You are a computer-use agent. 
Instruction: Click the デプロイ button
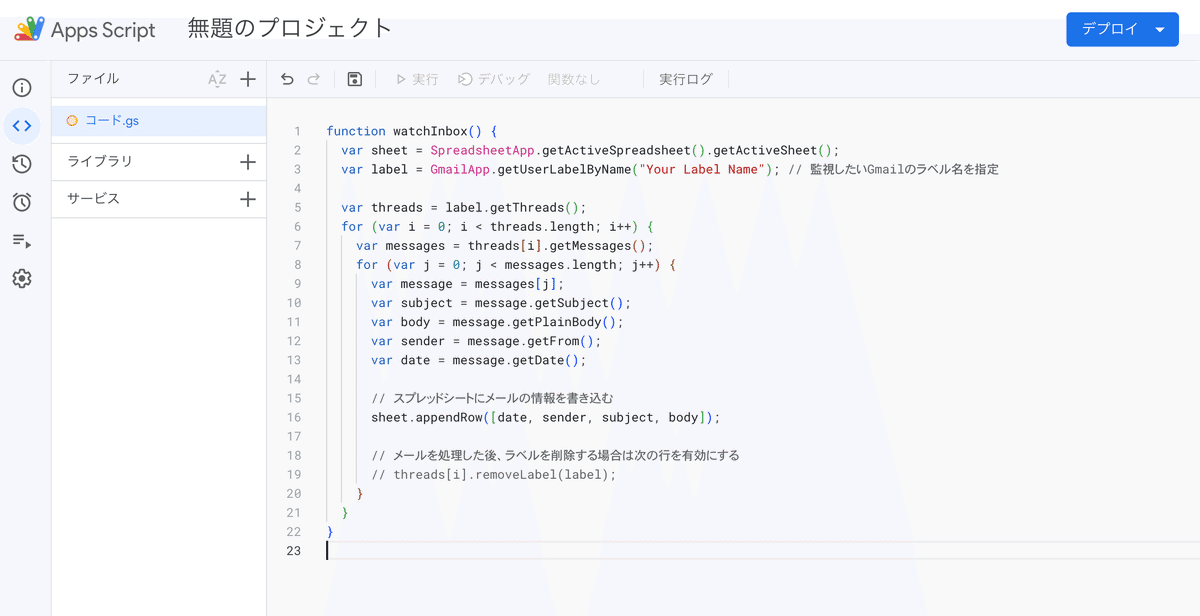[x=1110, y=30]
